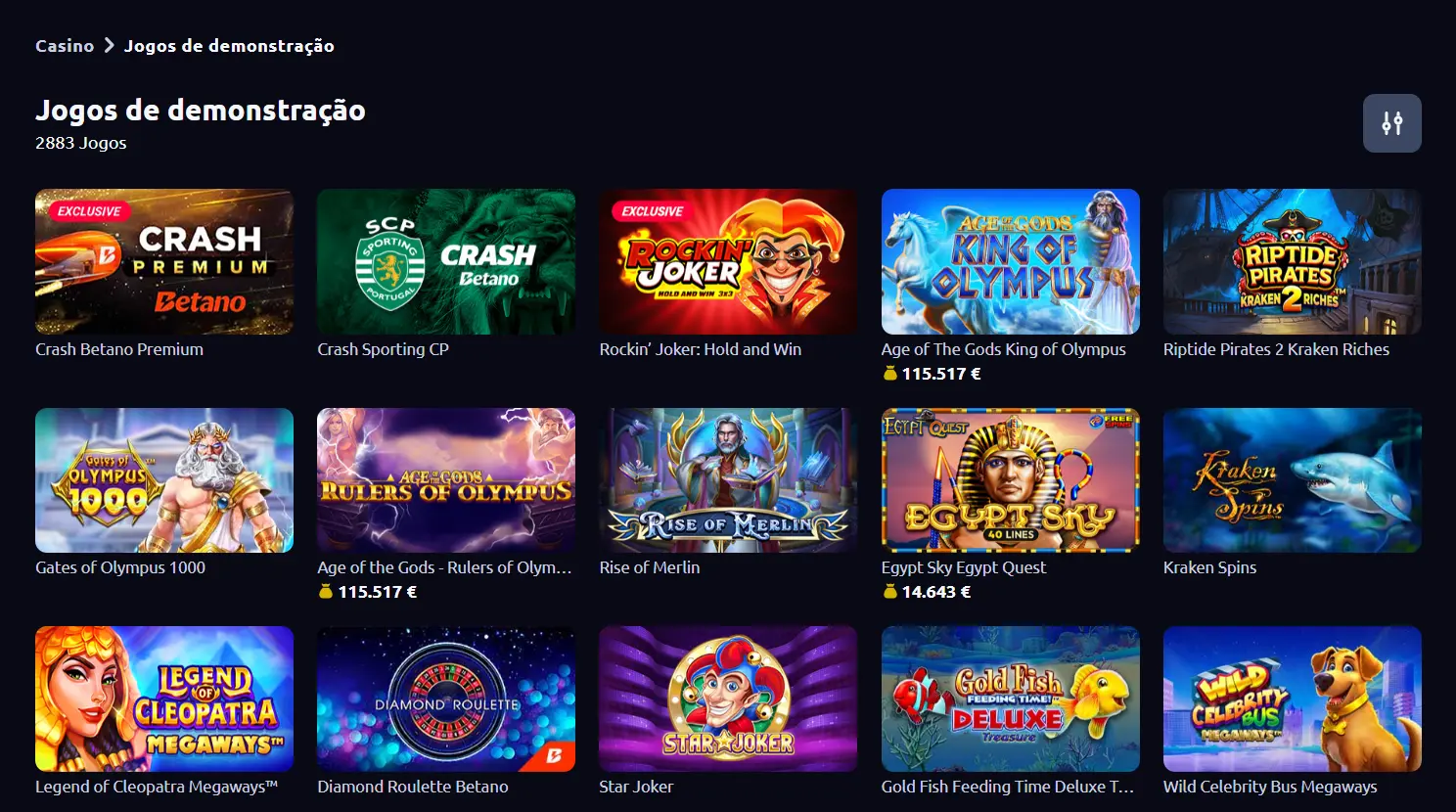1456x812 pixels.
Task: Click jackpot coin icon under Rulers of Olympus
Action: [x=326, y=592]
